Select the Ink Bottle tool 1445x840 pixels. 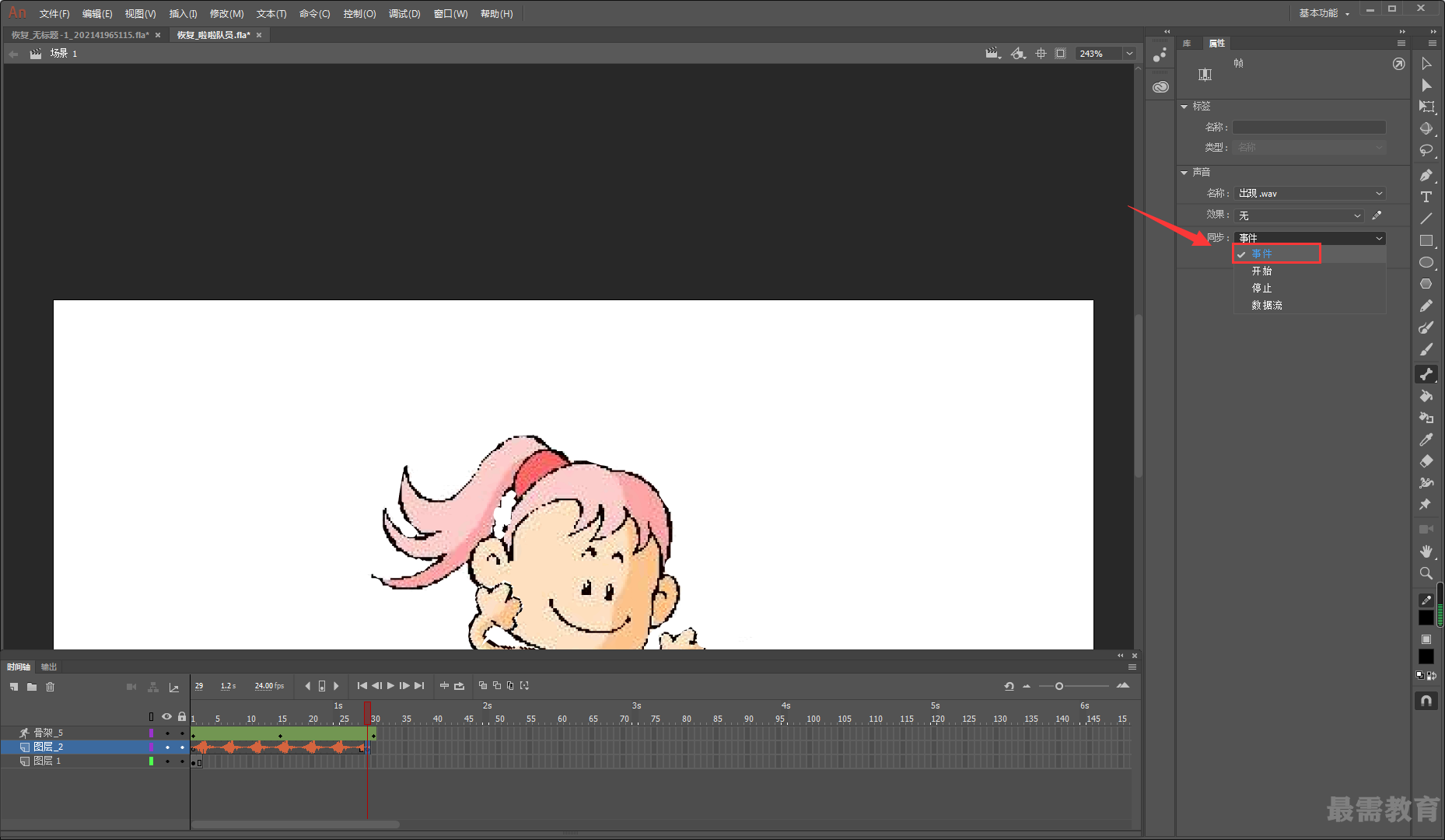tap(1426, 418)
